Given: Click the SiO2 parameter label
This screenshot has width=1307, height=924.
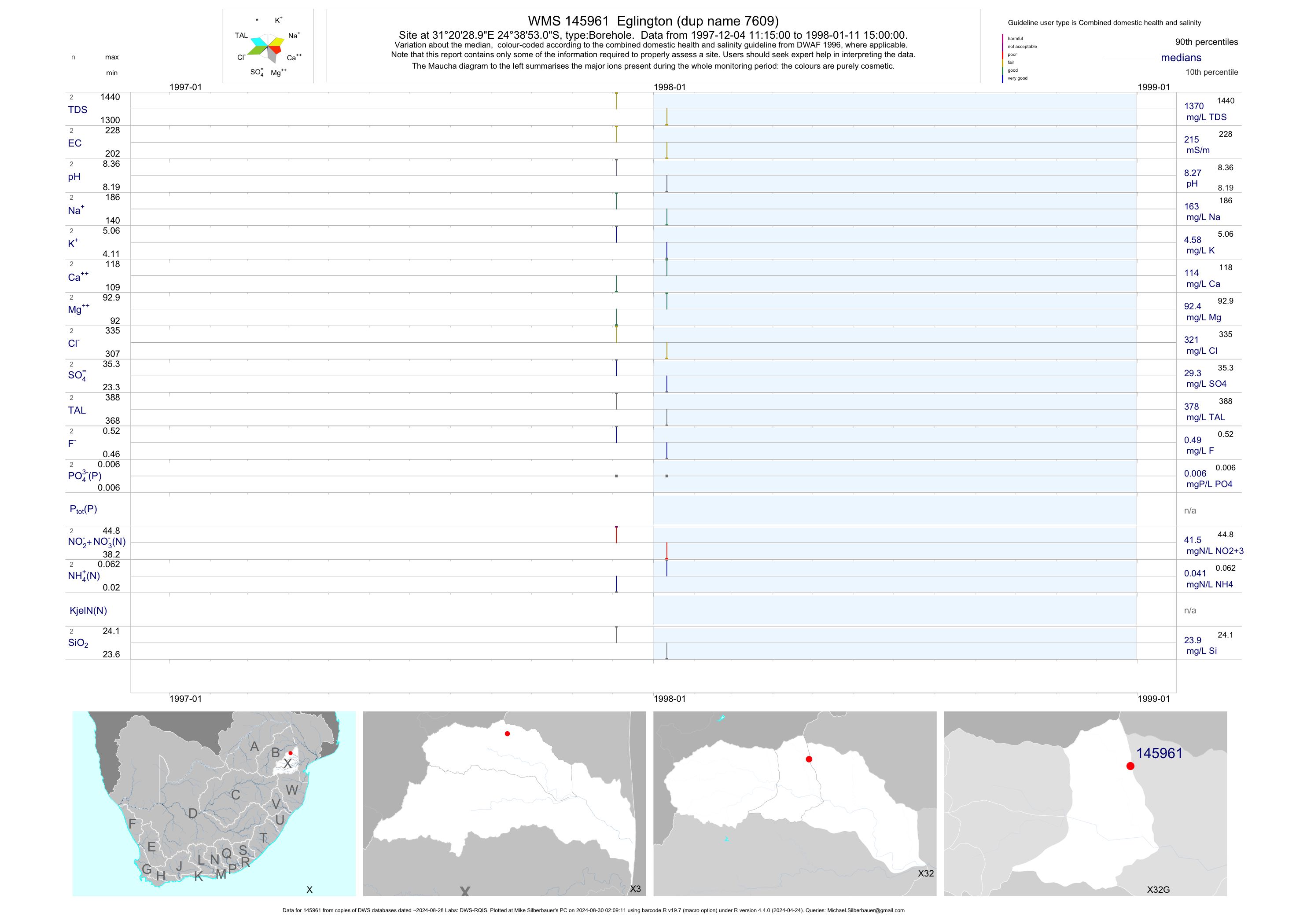Looking at the screenshot, I should point(78,643).
